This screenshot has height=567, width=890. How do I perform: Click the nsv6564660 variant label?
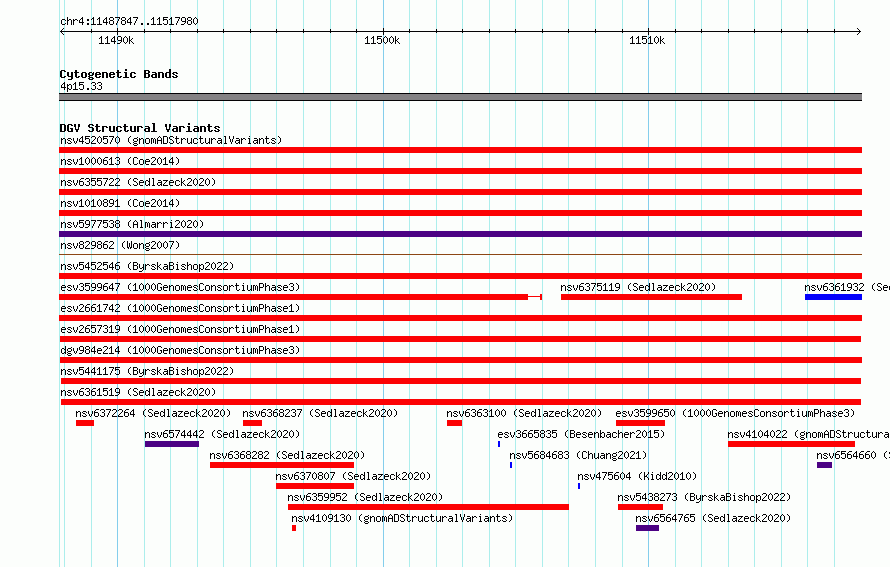853,455
